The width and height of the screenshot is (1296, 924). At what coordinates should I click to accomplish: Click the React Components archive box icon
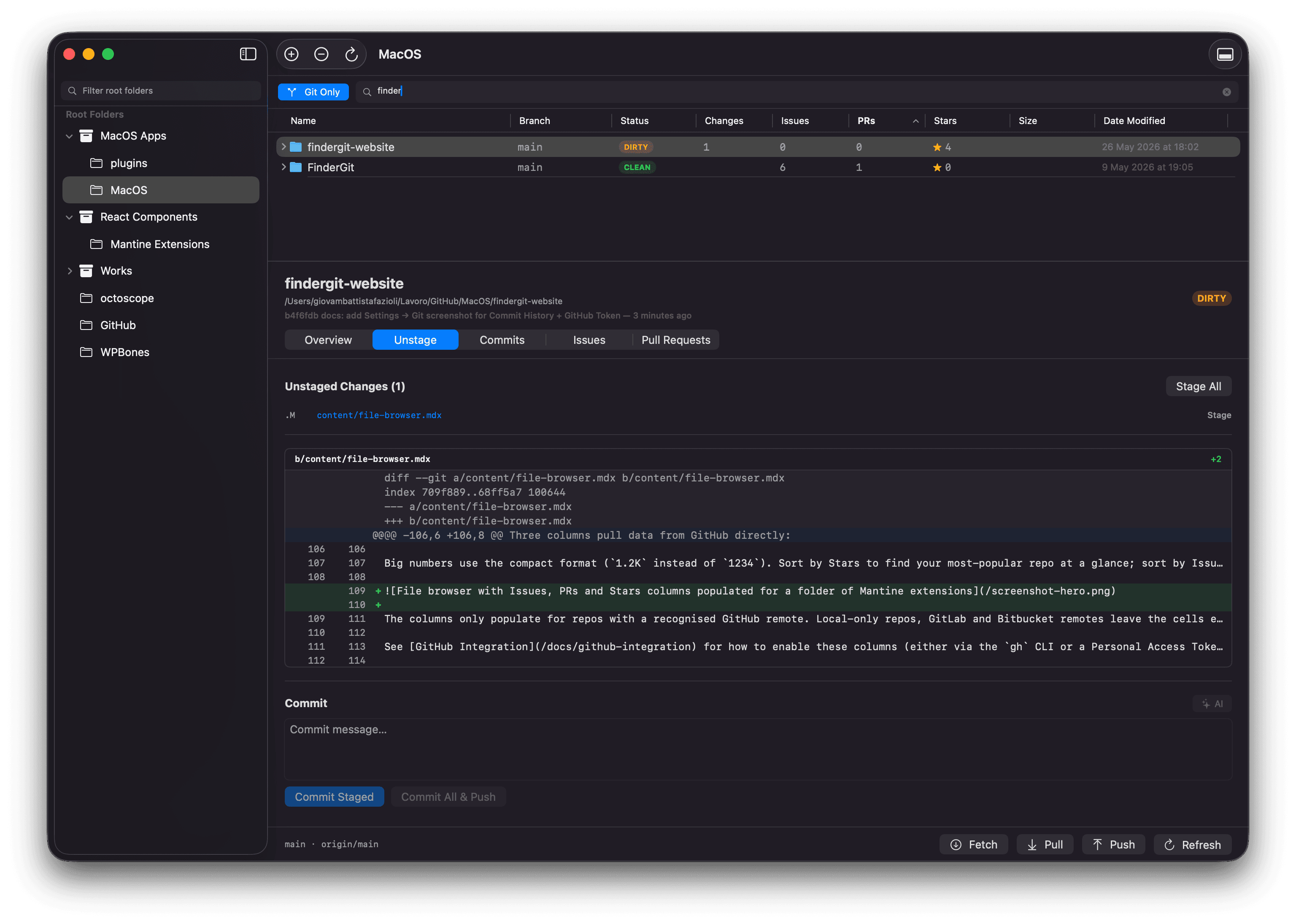pyautogui.click(x=86, y=217)
